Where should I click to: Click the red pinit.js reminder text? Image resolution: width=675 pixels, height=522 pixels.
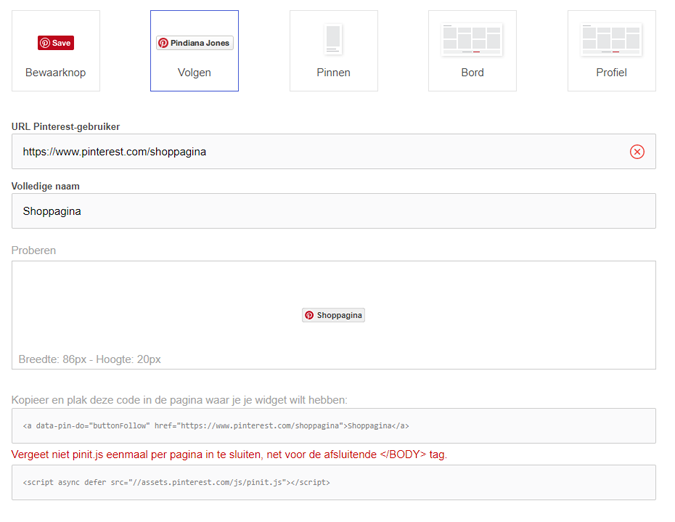pos(229,454)
